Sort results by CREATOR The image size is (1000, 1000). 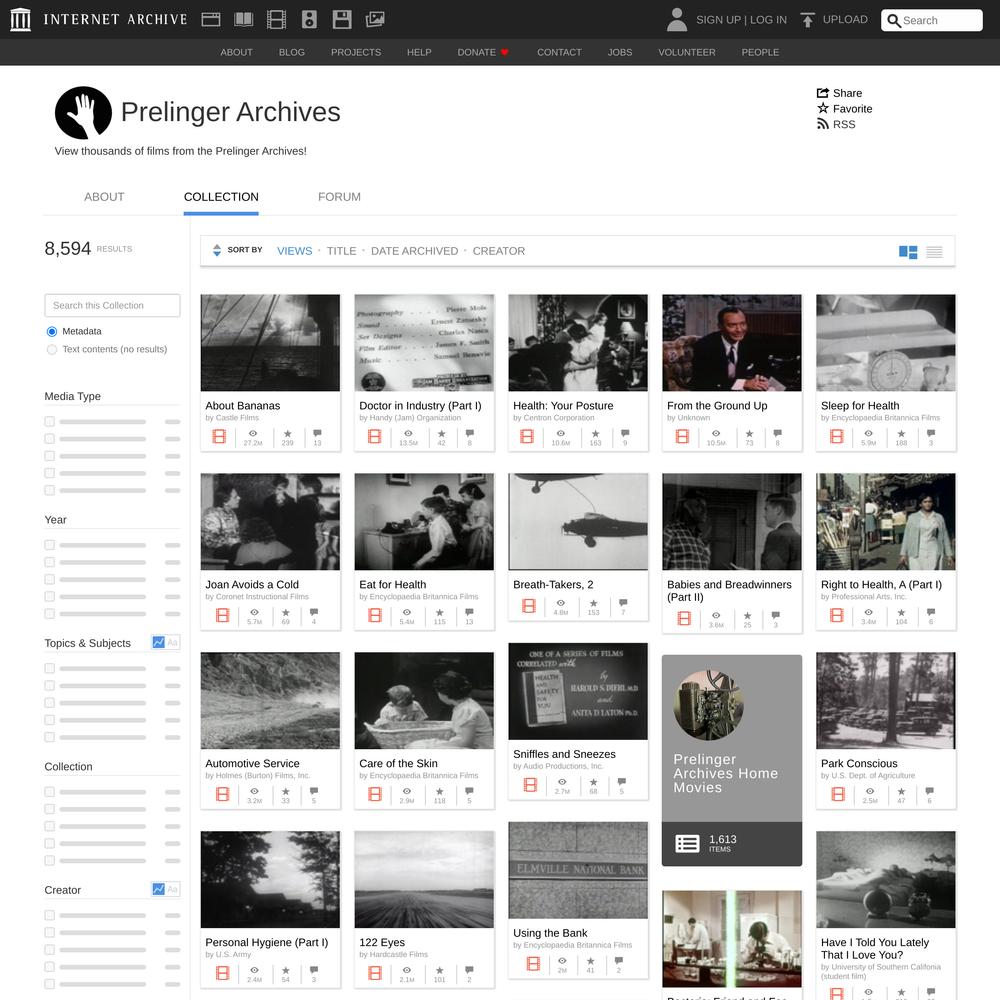[499, 251]
